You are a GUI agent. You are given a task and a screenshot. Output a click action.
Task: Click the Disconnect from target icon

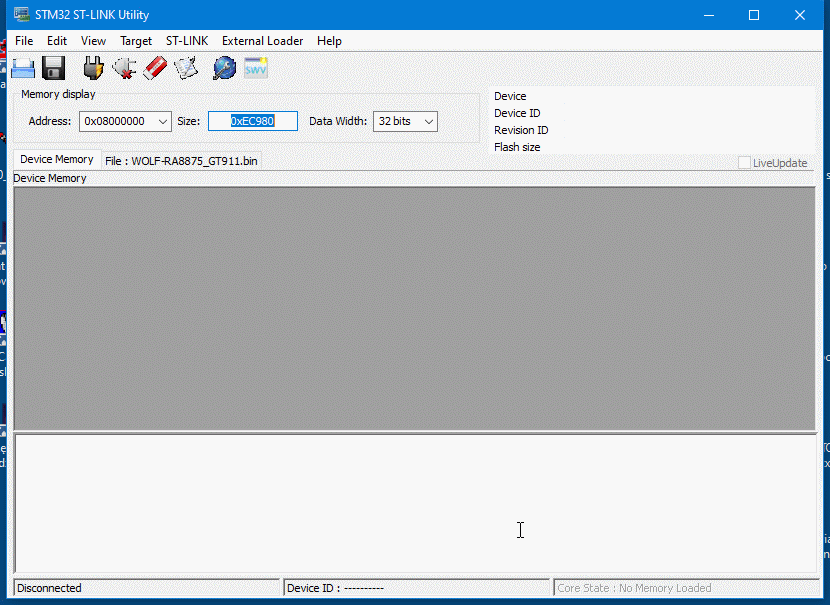click(124, 68)
